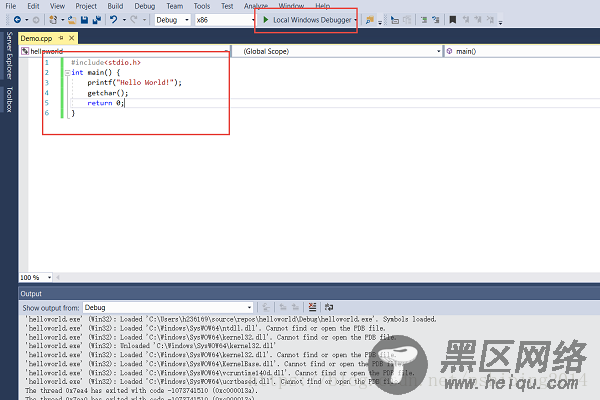
Task: Click the Display Object Member List icon
Action: (x=395, y=20)
